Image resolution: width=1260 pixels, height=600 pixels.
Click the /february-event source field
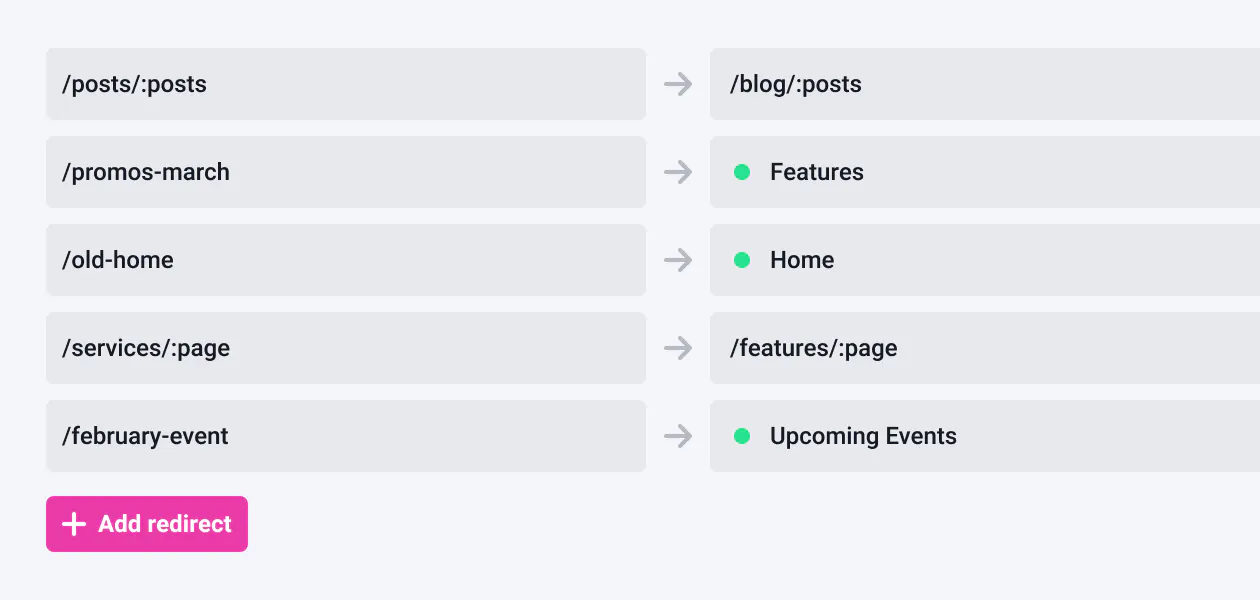click(345, 436)
